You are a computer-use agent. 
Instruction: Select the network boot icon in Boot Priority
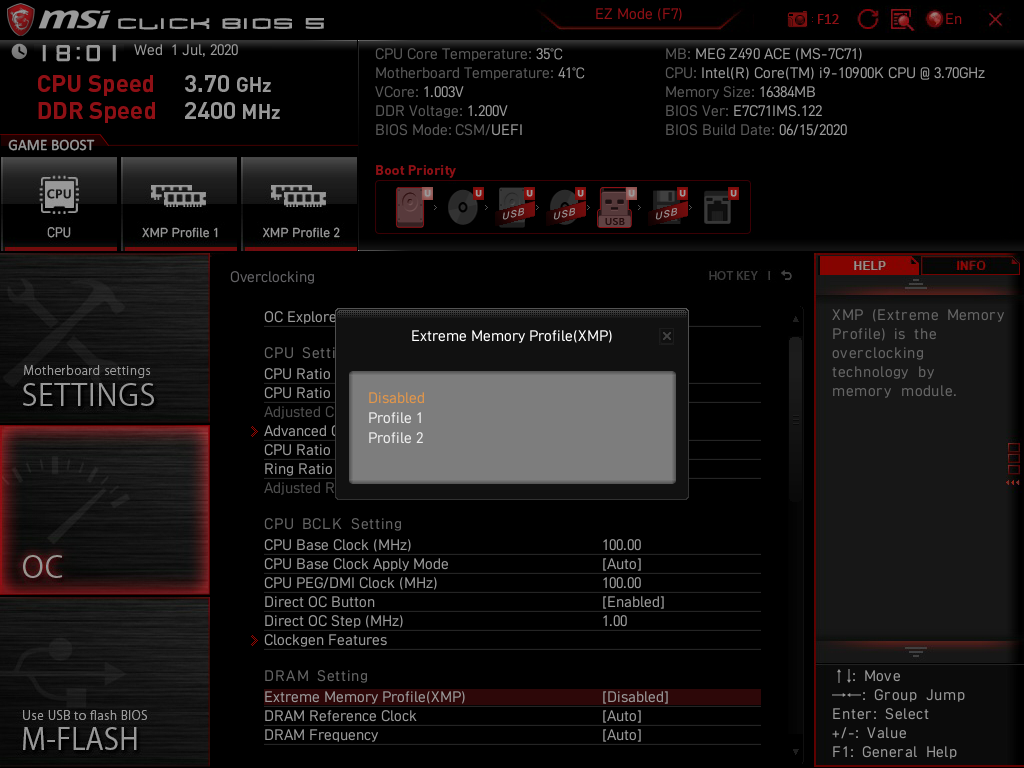718,205
